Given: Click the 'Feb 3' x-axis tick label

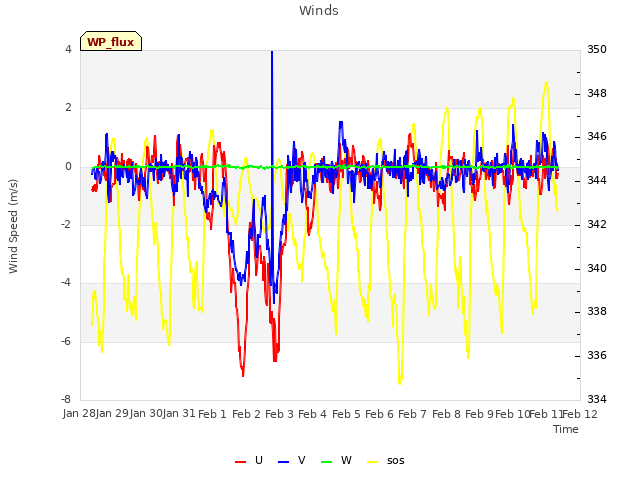Looking at the screenshot, I should (279, 414).
